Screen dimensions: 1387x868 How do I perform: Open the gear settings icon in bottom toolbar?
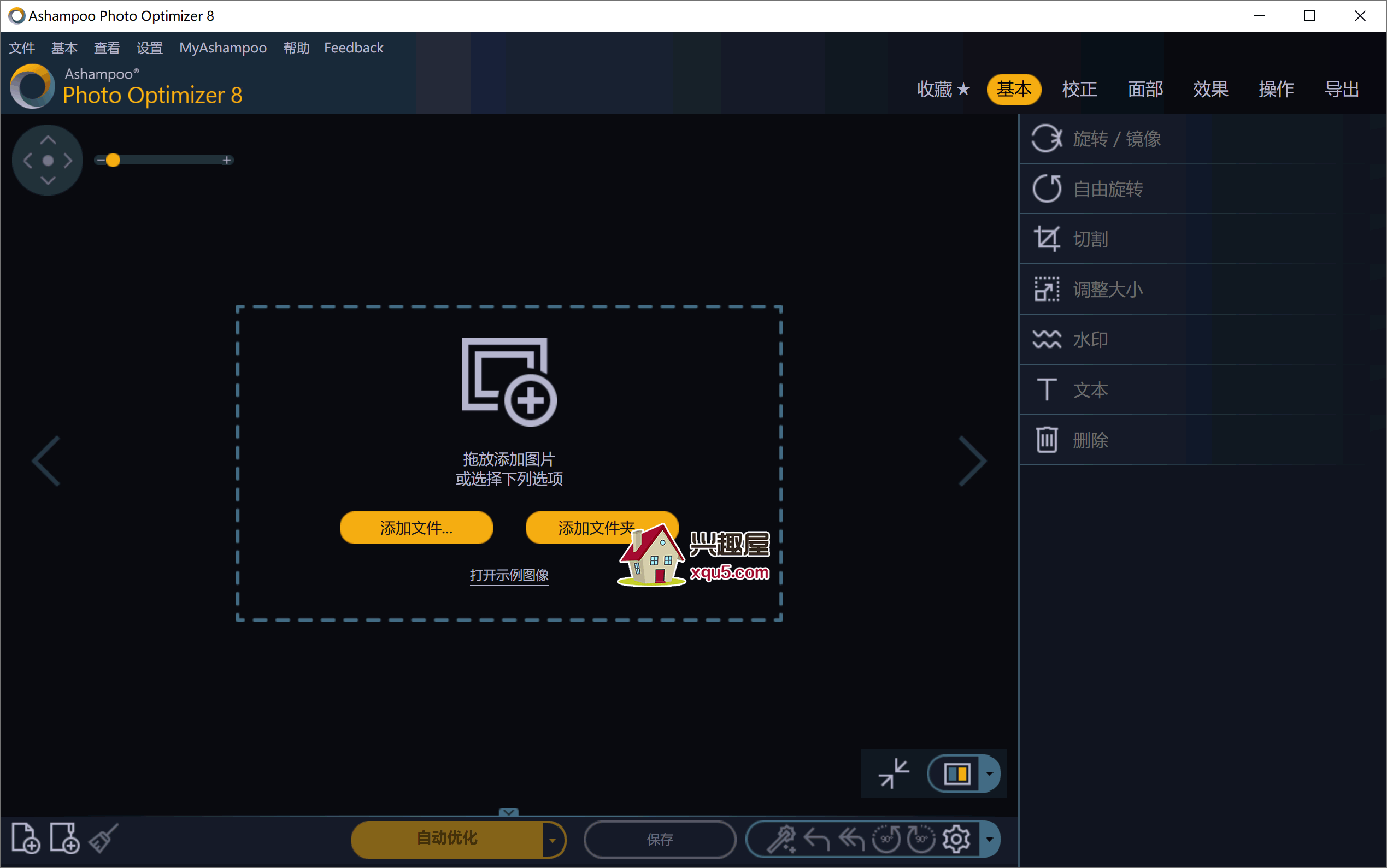point(956,839)
